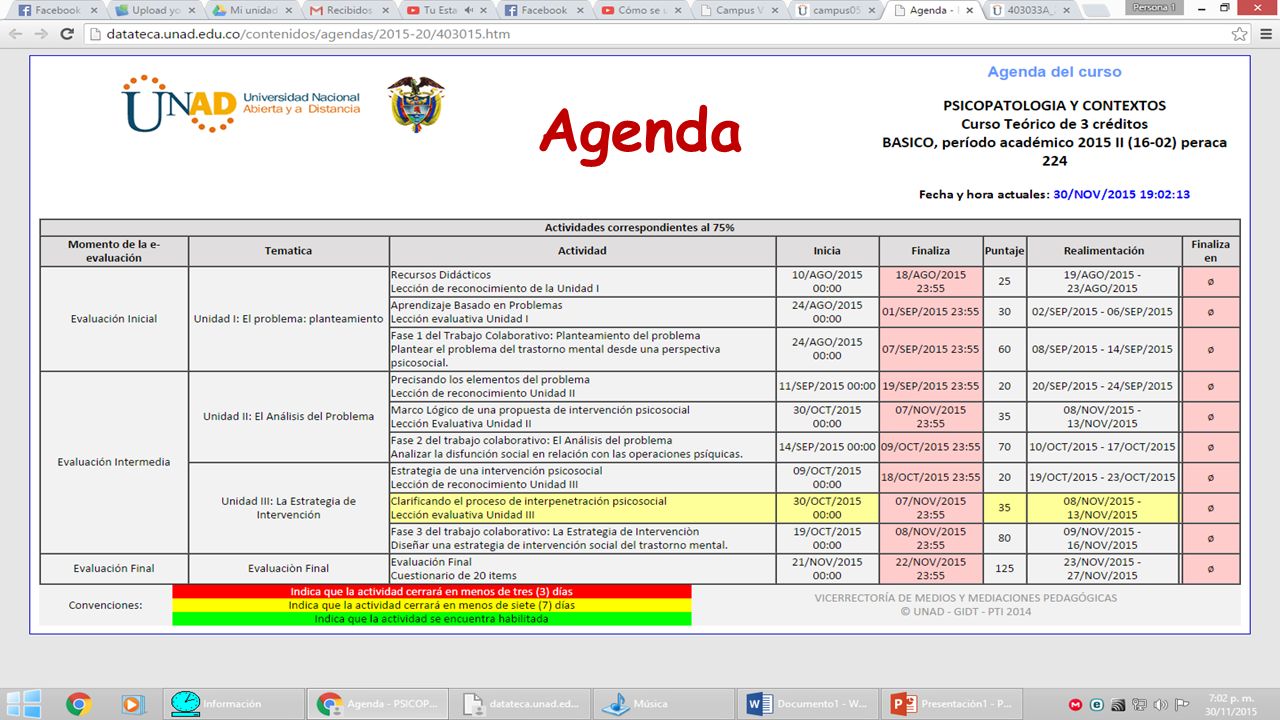The height and width of the screenshot is (720, 1280).
Task: Open the green e tray icon
Action: tap(1097, 704)
